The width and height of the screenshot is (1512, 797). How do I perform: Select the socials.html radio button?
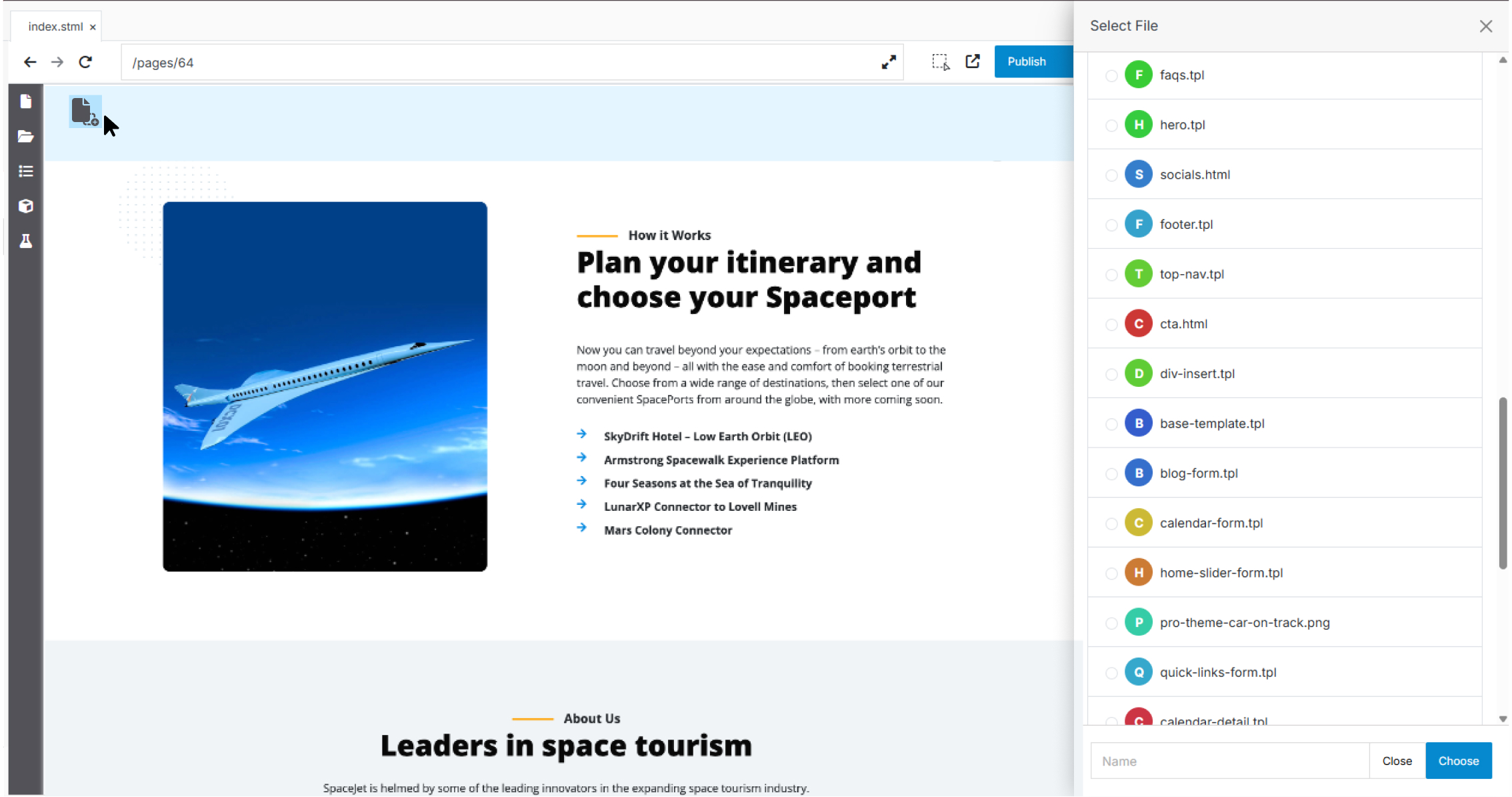coord(1111,175)
